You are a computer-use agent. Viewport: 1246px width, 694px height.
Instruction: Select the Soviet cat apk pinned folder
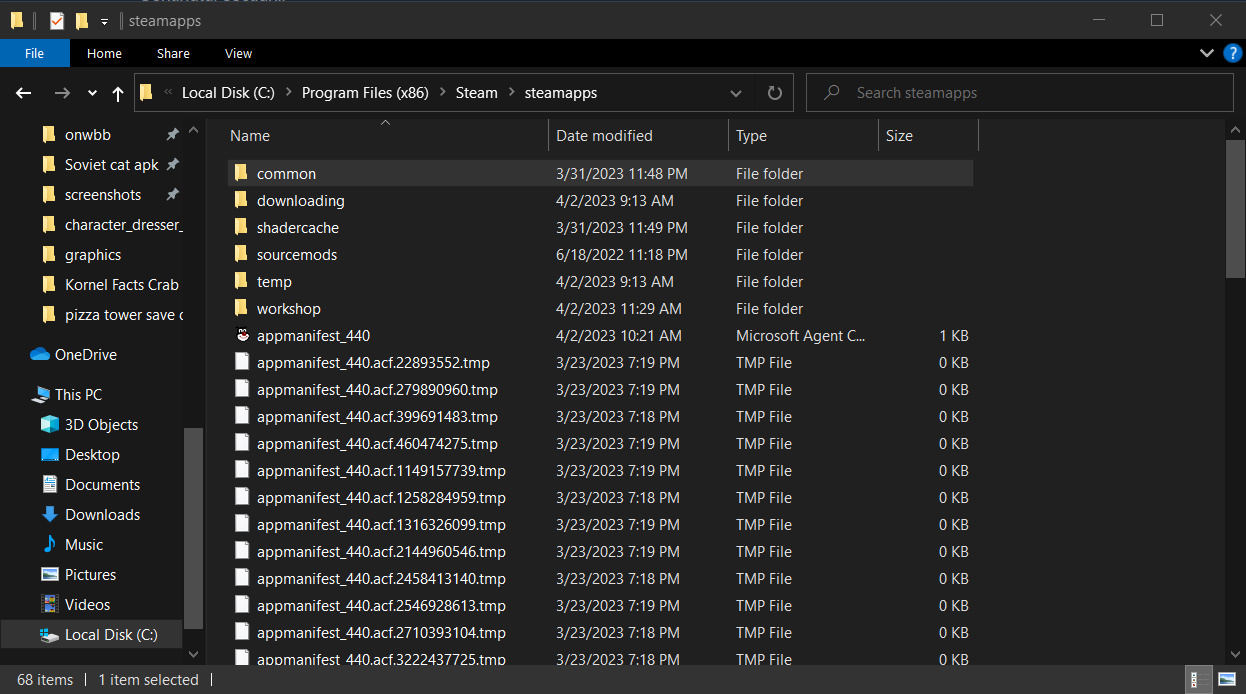(111, 164)
